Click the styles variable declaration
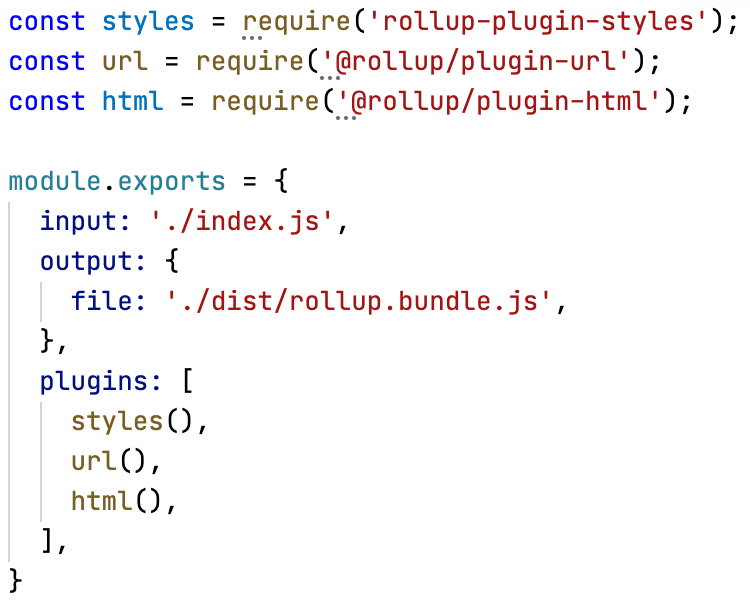The height and width of the screenshot is (606, 750). click(x=148, y=22)
